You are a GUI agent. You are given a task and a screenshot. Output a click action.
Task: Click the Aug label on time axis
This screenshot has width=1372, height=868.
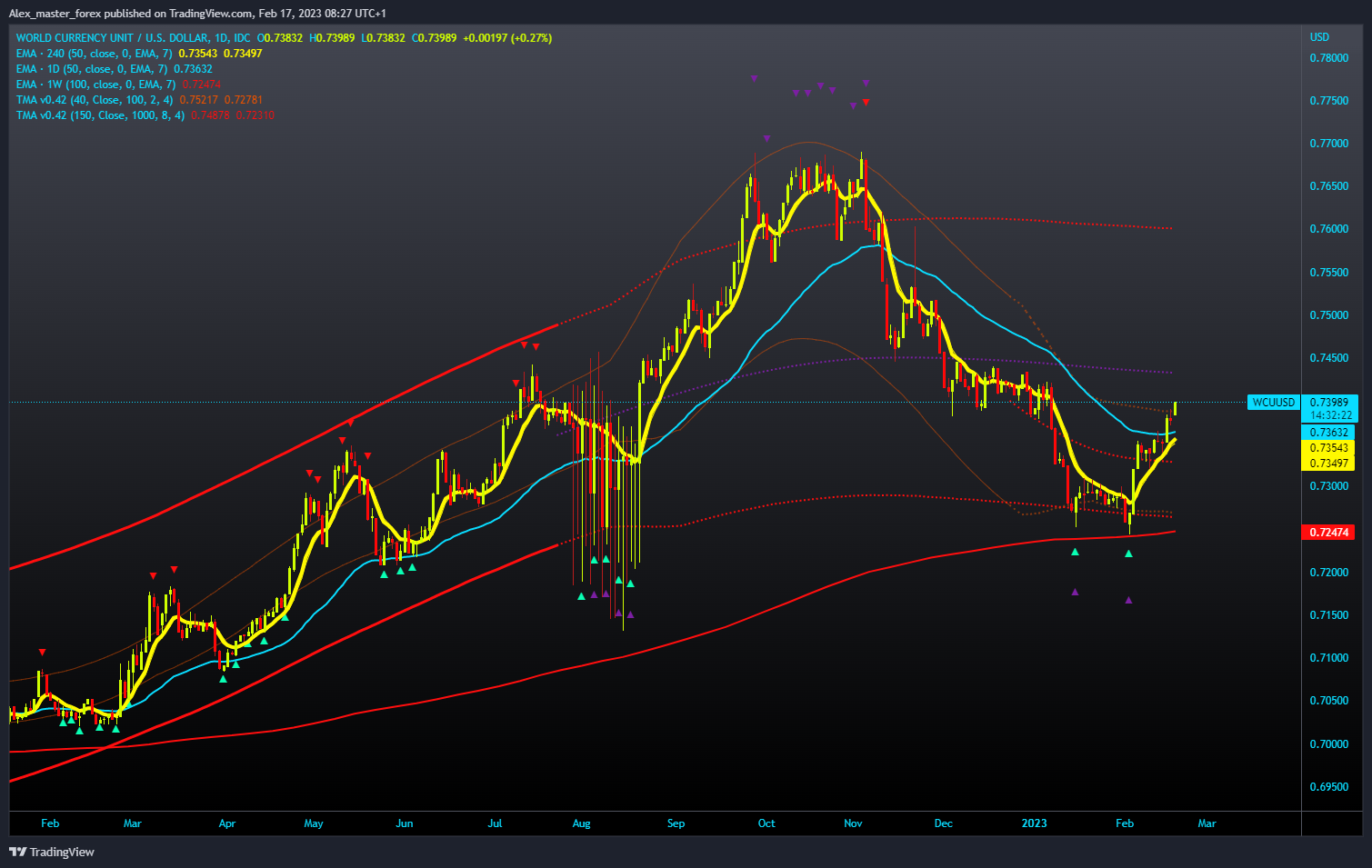(x=582, y=823)
